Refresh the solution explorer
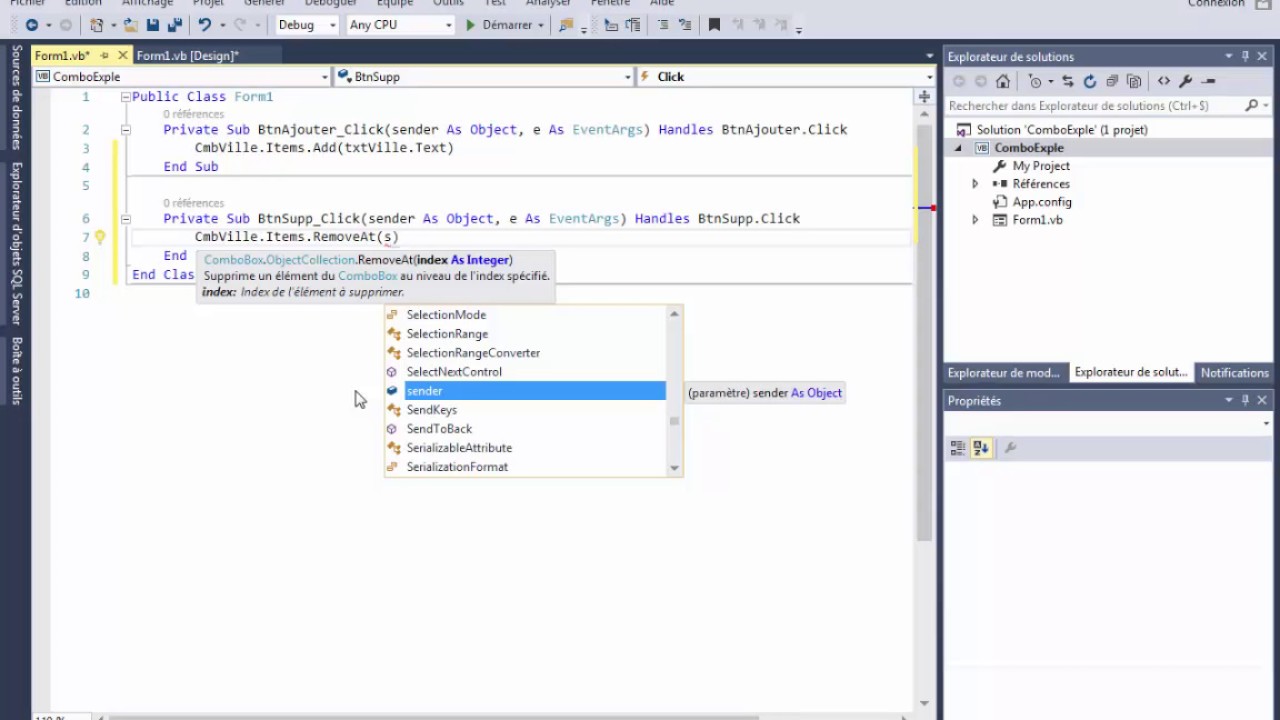Image resolution: width=1280 pixels, height=720 pixels. pyautogui.click(x=1090, y=81)
